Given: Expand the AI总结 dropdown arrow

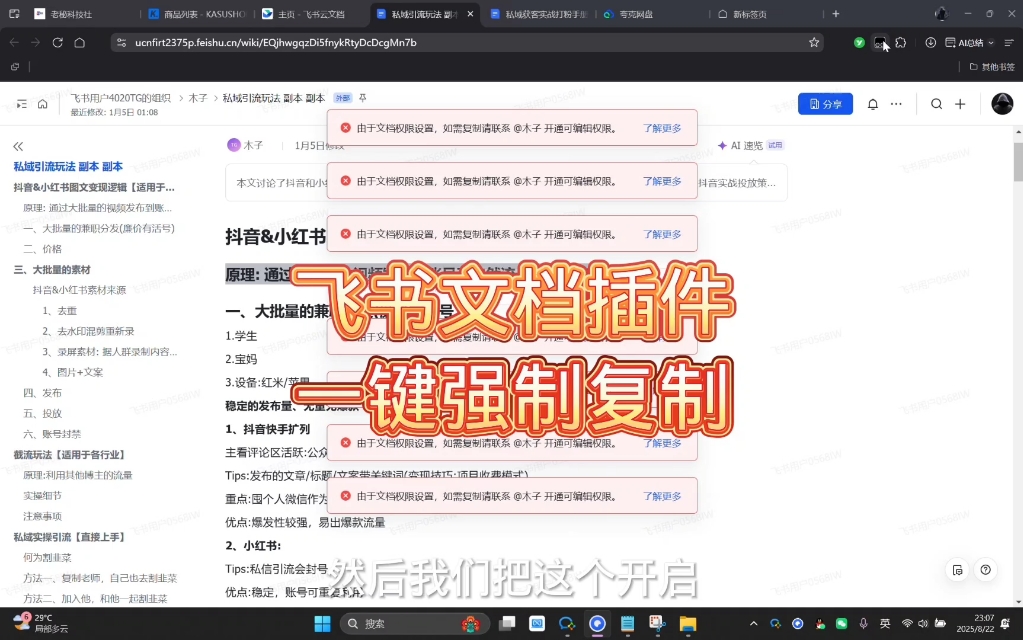Looking at the screenshot, I should coord(991,43).
